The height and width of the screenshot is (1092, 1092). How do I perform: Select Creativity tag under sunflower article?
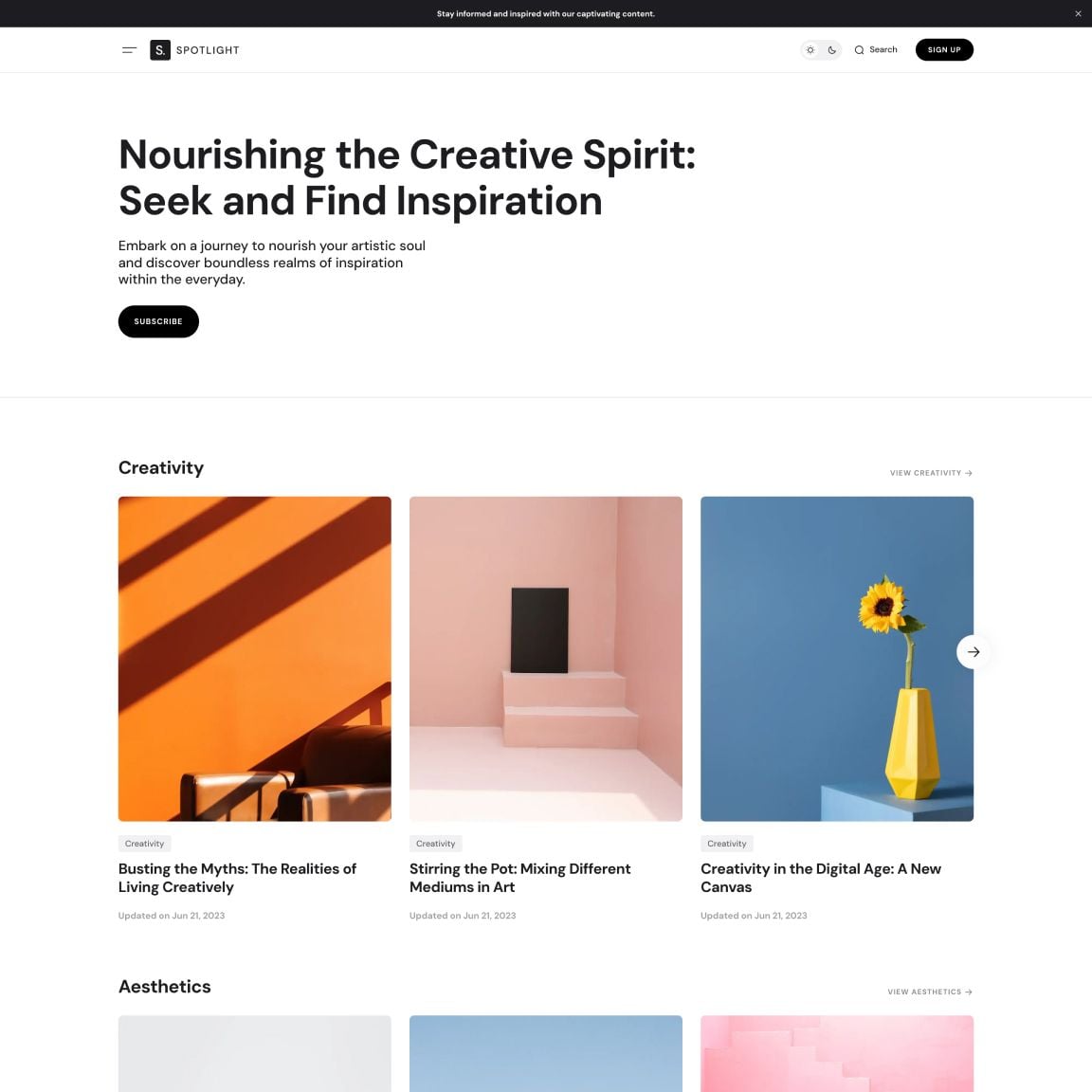tap(726, 844)
